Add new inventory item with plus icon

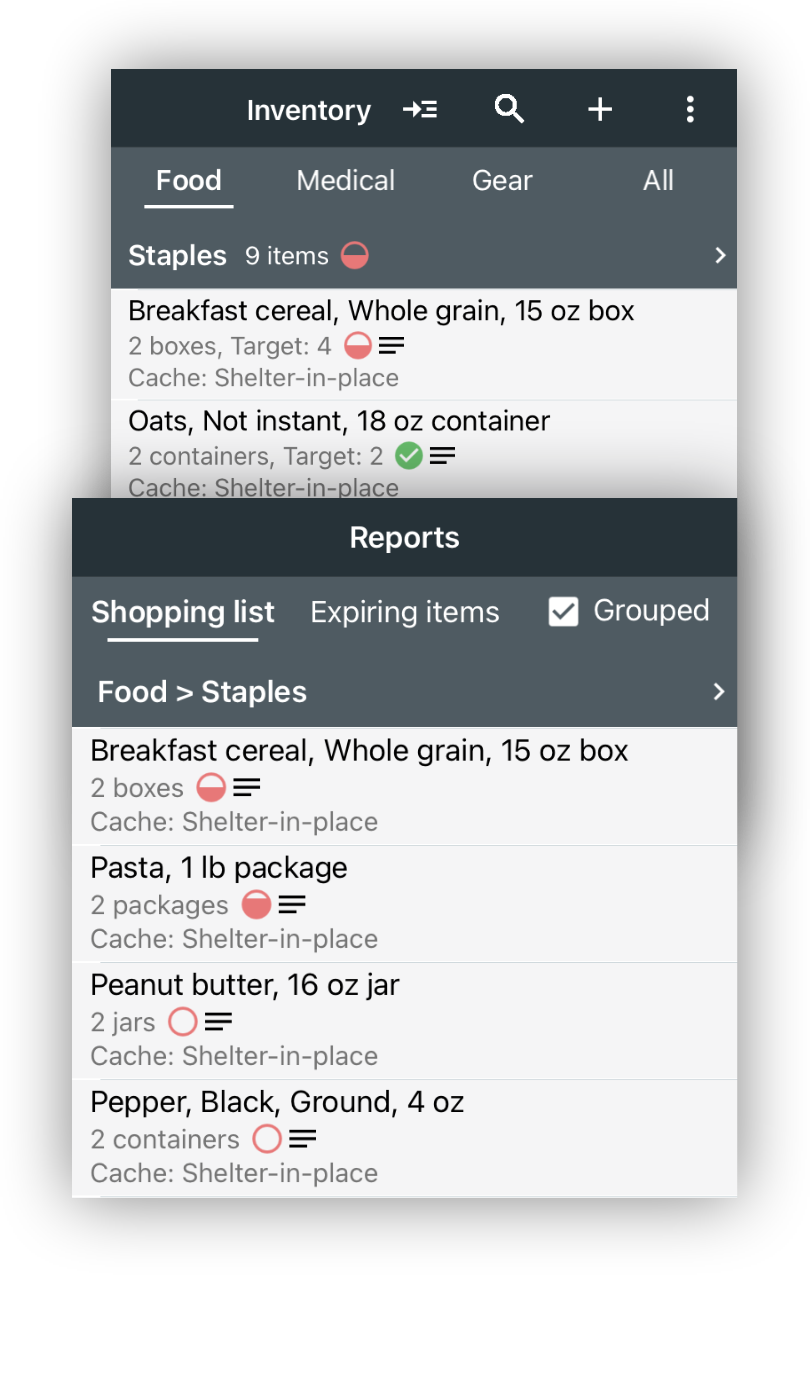(599, 109)
